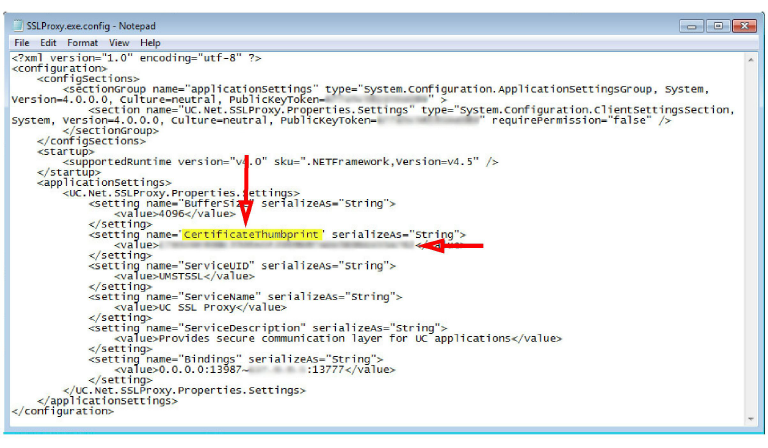Click the UMSTSSL value line

click(184, 276)
